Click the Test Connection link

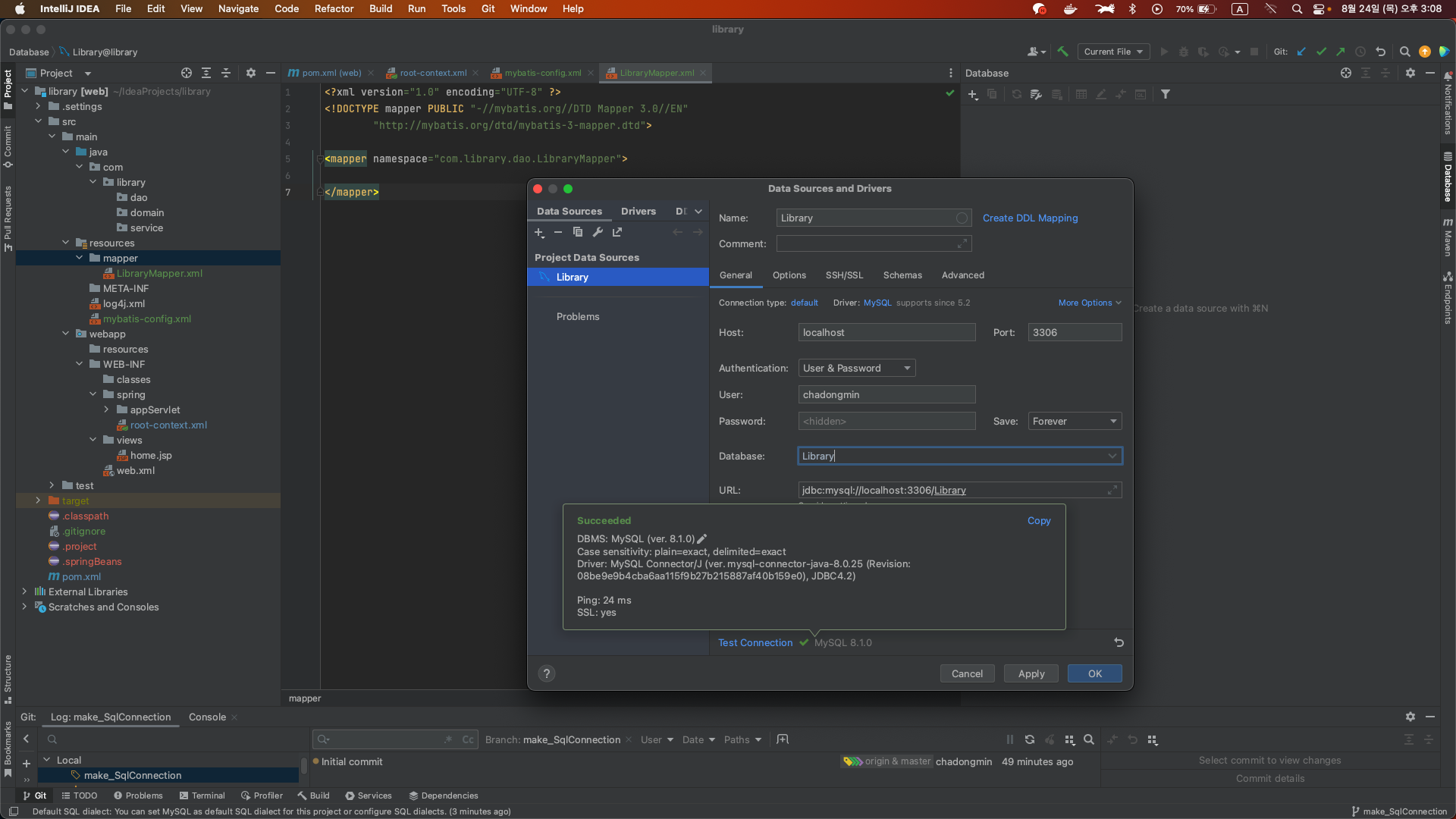tap(755, 642)
